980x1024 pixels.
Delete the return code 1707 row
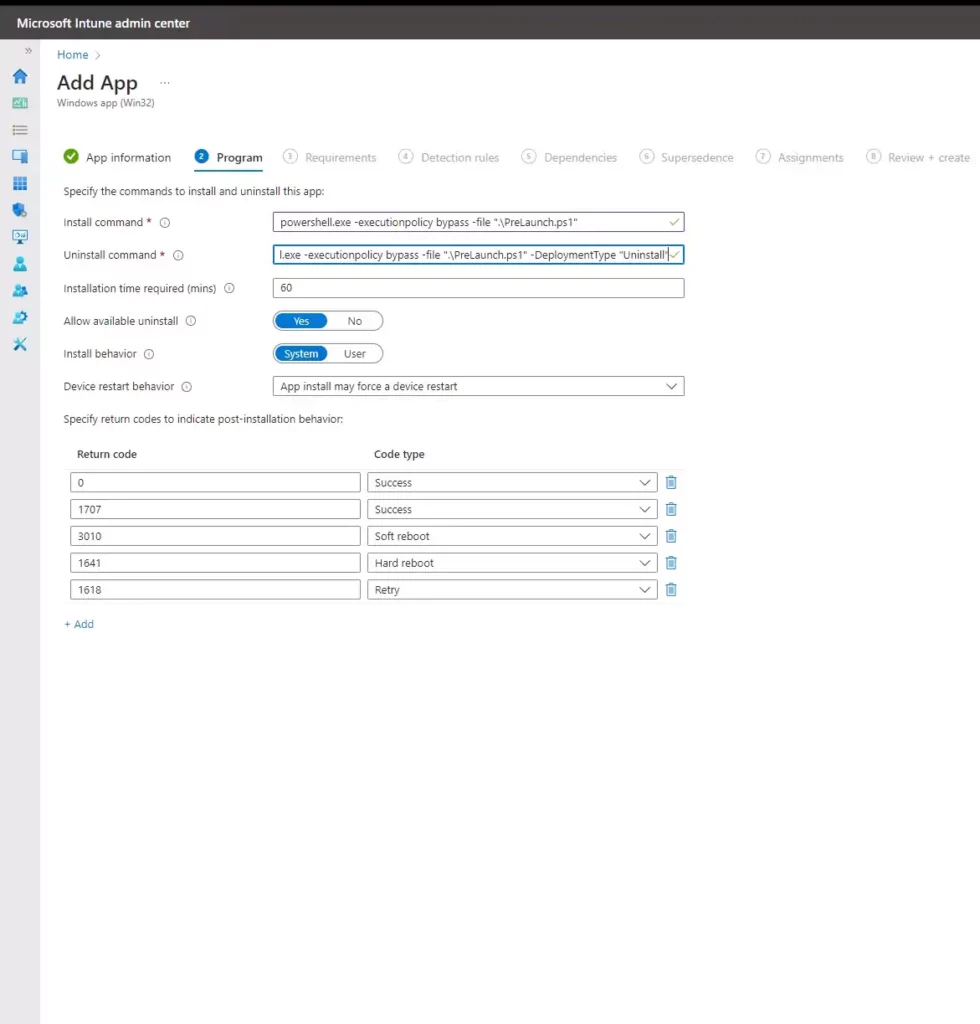[x=671, y=509]
